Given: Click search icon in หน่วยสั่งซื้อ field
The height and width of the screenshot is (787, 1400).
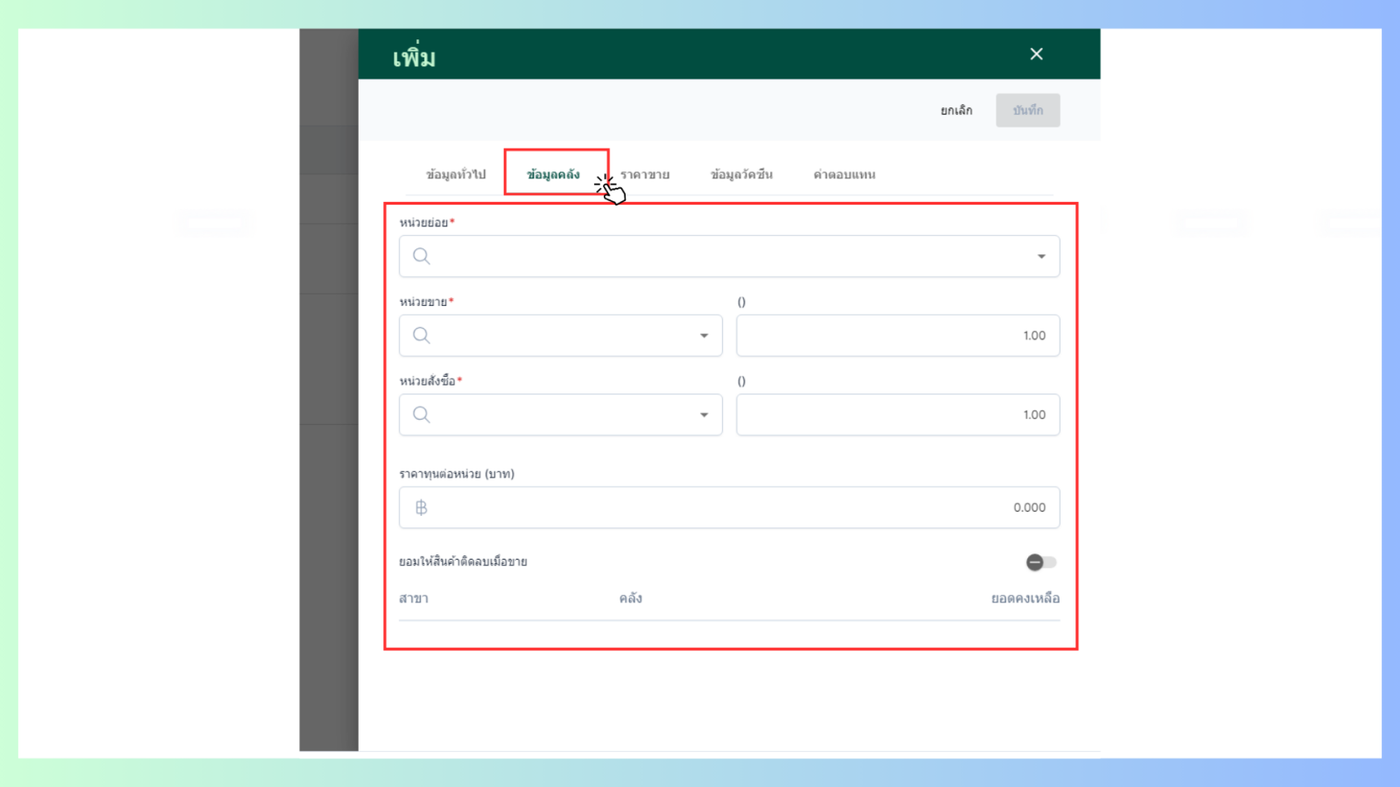Looking at the screenshot, I should click(421, 414).
